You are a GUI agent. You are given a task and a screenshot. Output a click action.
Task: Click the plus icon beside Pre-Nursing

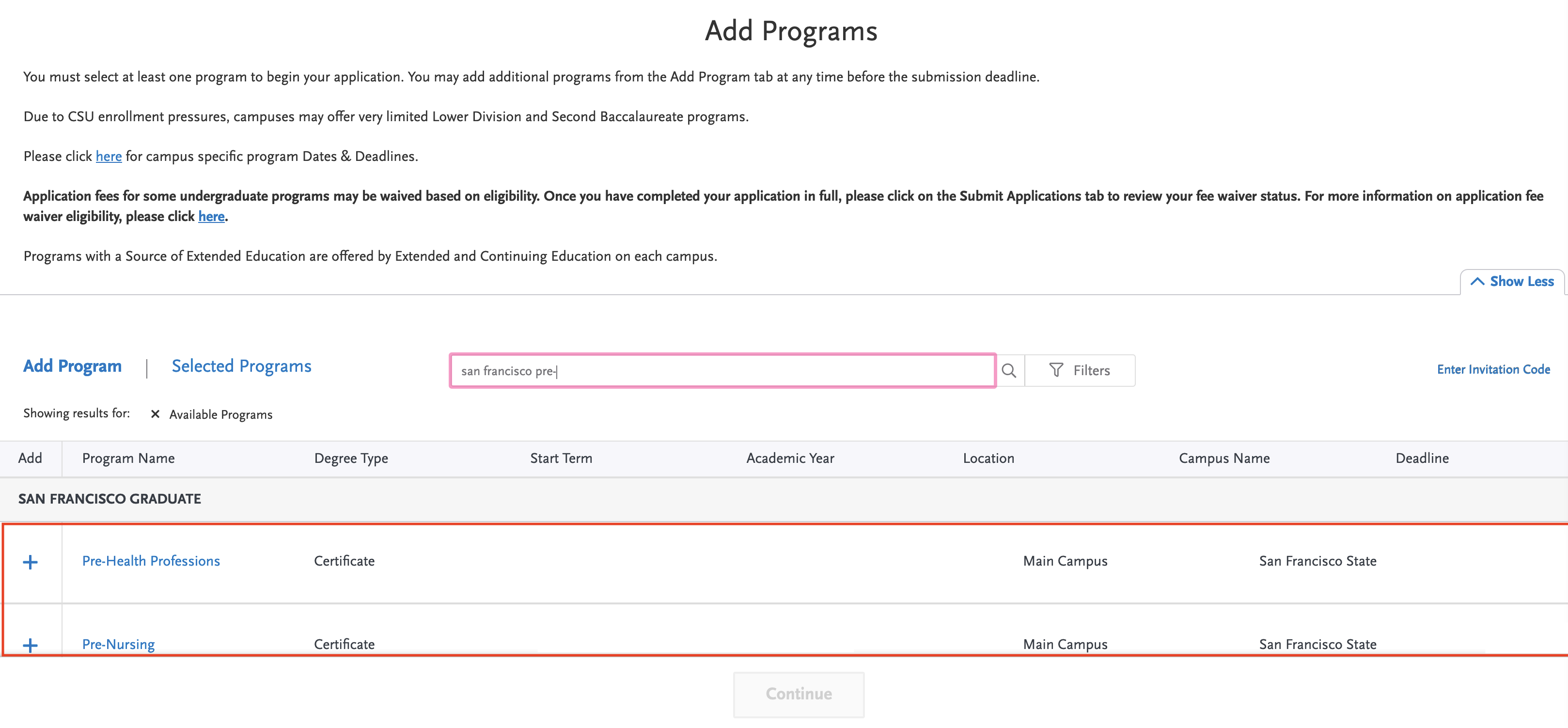[x=31, y=644]
